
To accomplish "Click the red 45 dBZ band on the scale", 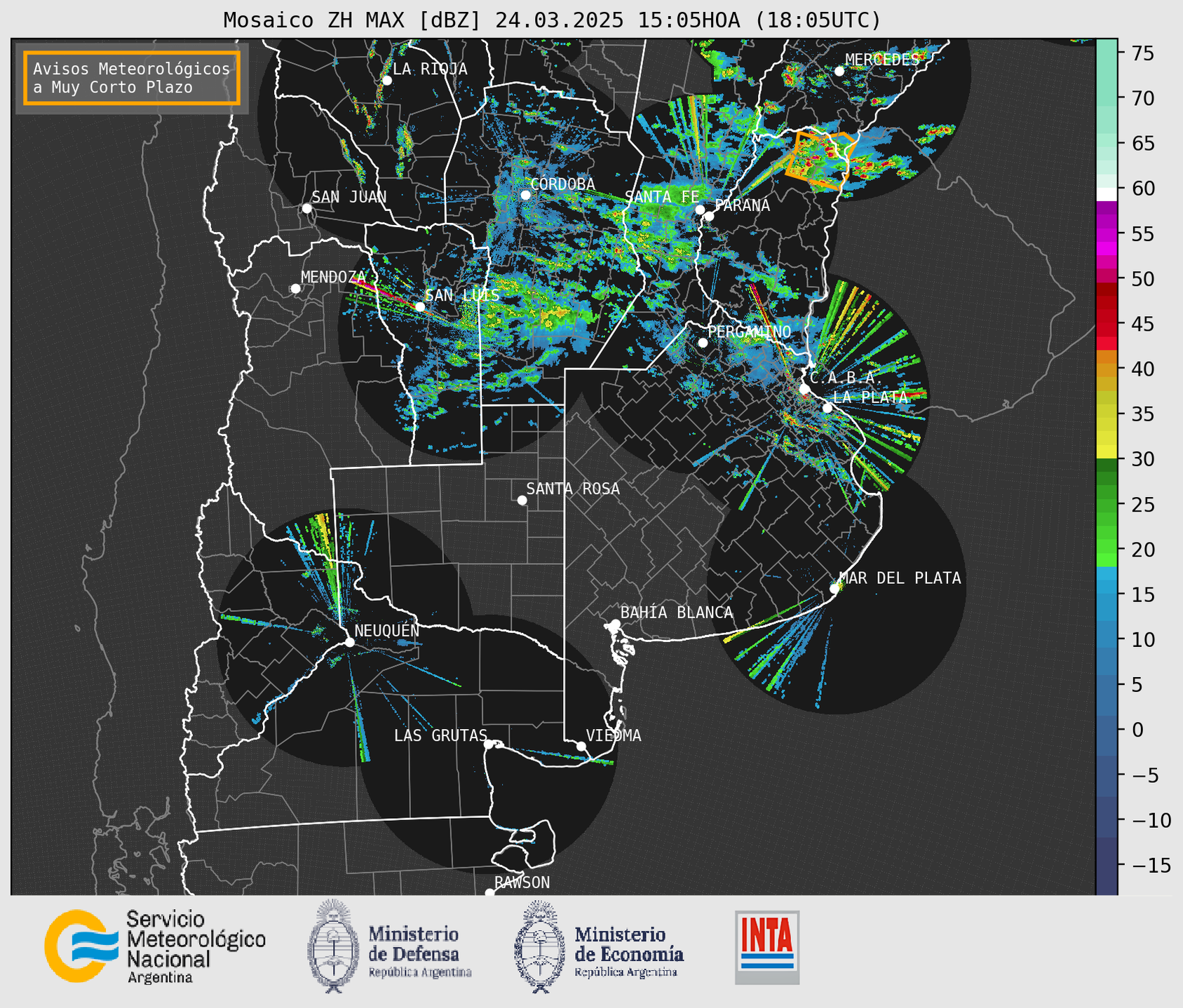I will pos(1107,324).
